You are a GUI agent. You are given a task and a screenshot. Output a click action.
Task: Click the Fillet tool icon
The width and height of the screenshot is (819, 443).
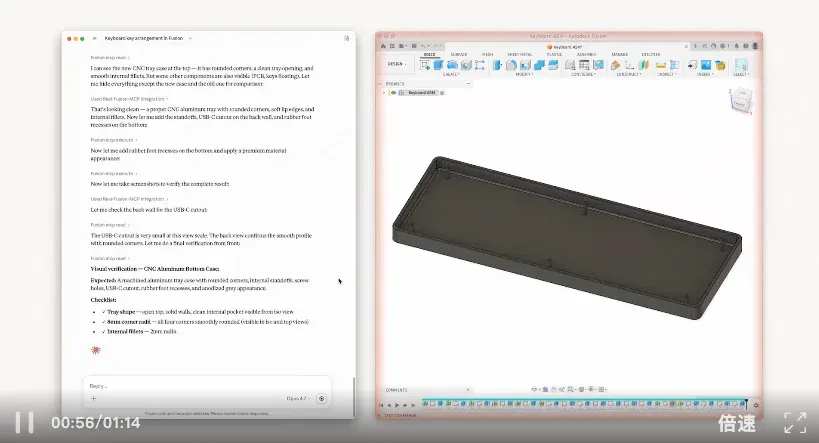[511, 65]
